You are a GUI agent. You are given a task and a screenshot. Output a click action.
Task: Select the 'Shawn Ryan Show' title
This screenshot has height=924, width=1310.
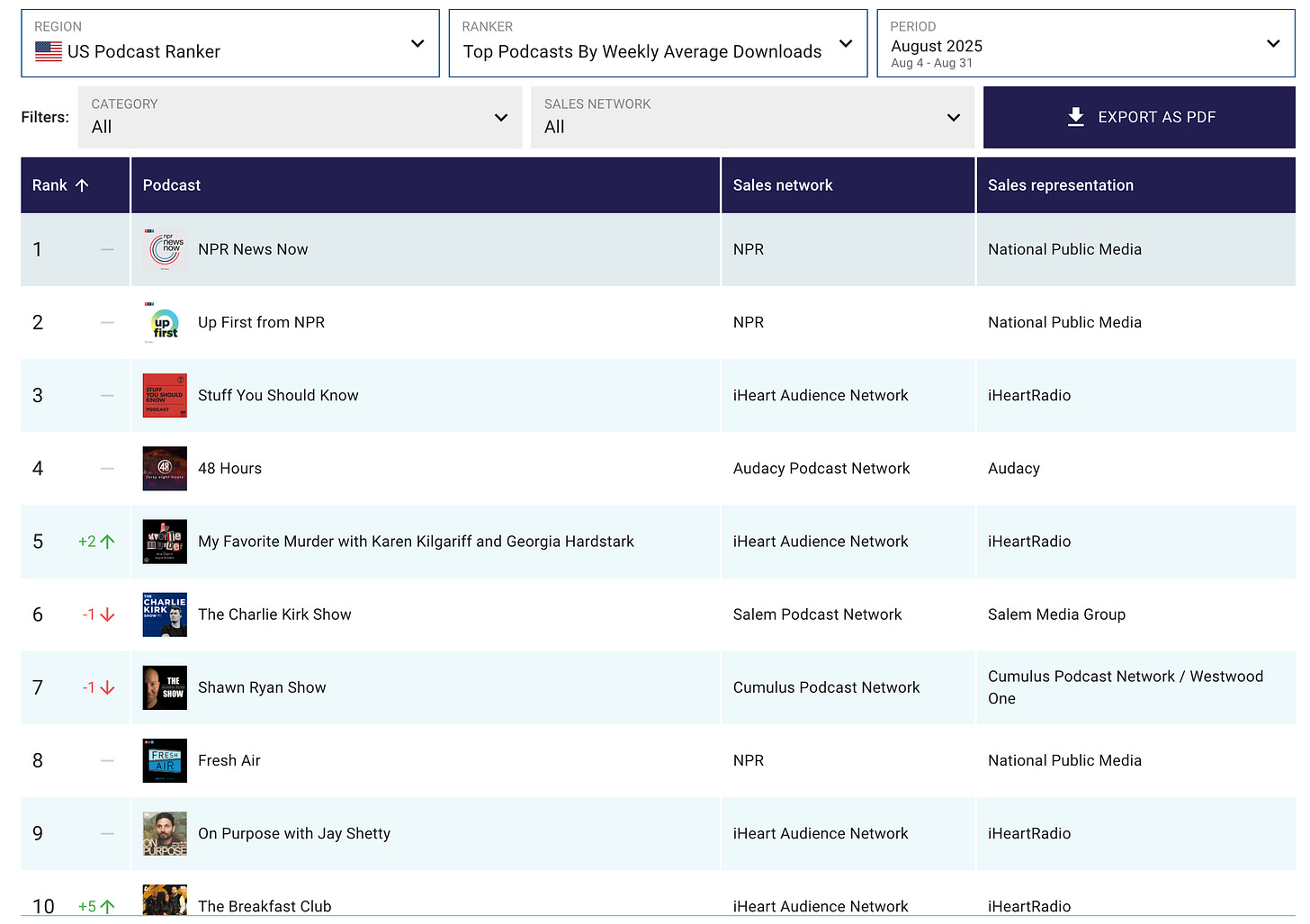262,687
